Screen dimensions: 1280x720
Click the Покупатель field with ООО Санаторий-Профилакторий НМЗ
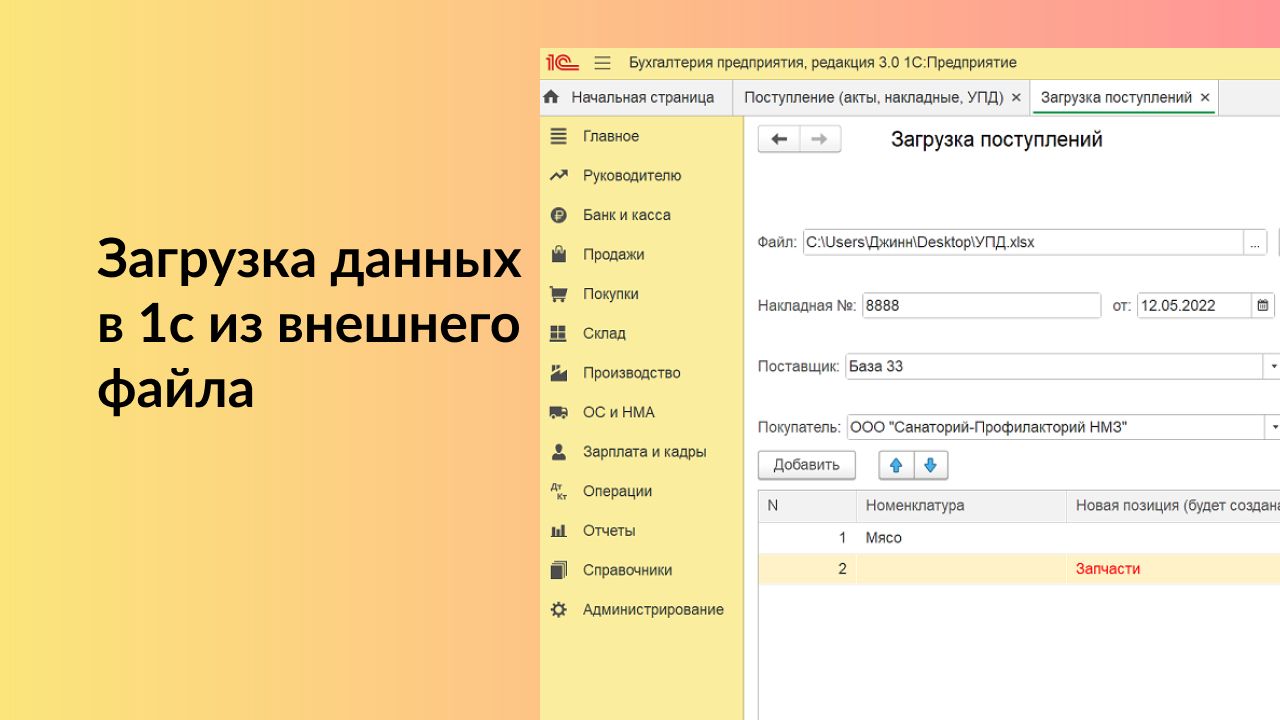coord(1056,427)
